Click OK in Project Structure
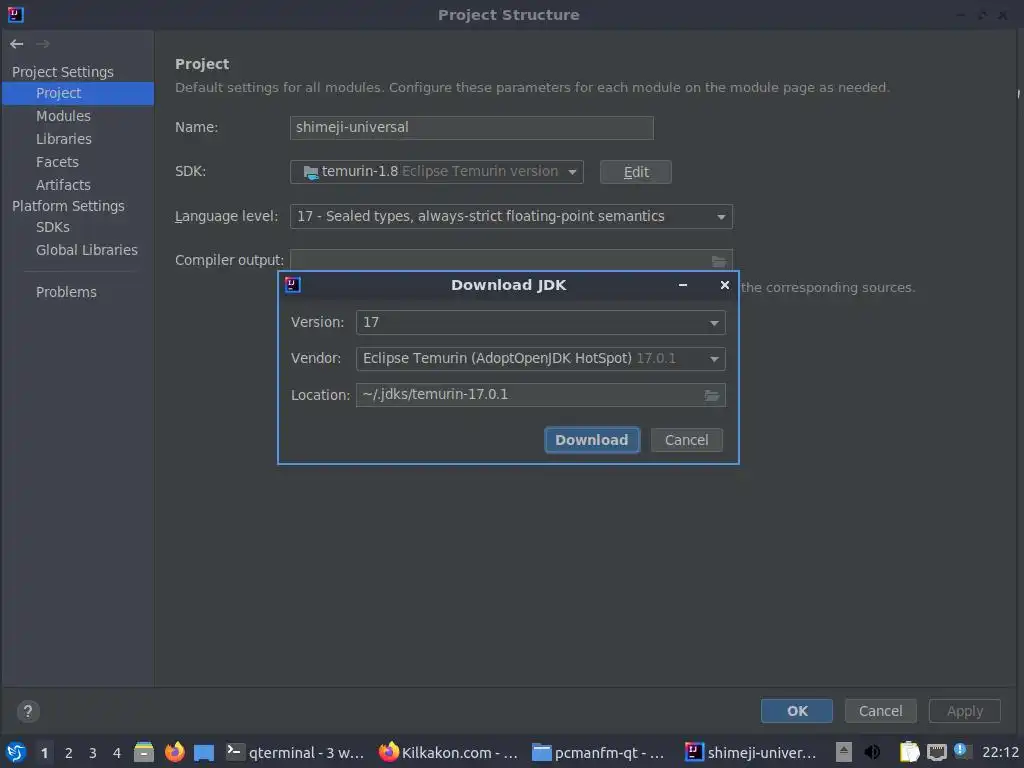The height and width of the screenshot is (768, 1024). [x=797, y=711]
